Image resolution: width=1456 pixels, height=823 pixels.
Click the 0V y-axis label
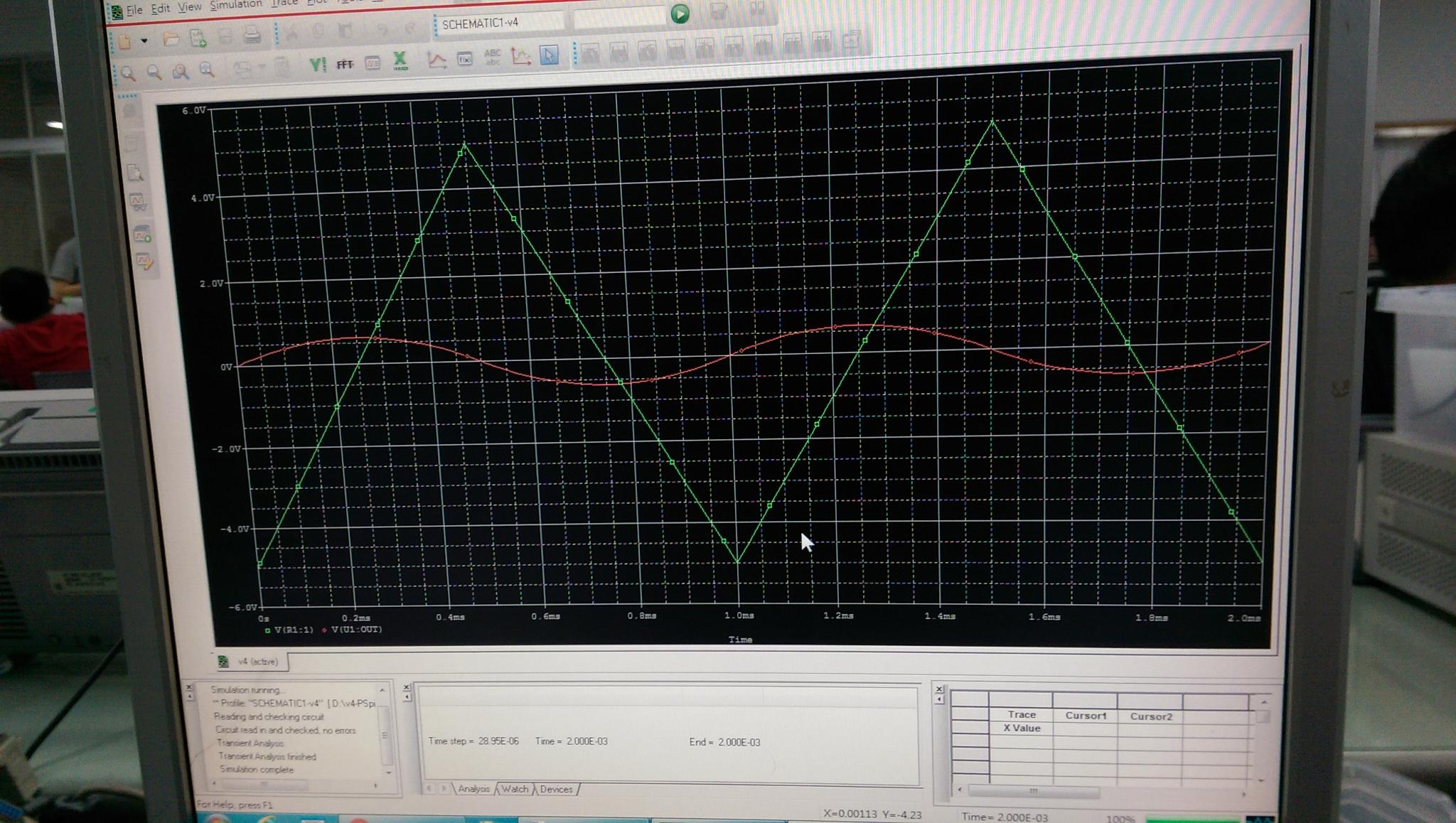(226, 367)
